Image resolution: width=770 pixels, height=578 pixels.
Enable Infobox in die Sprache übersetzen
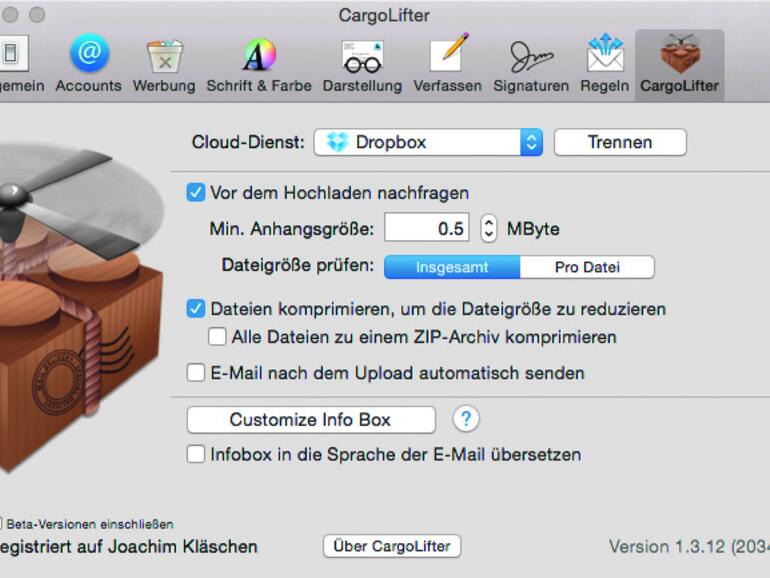click(195, 454)
